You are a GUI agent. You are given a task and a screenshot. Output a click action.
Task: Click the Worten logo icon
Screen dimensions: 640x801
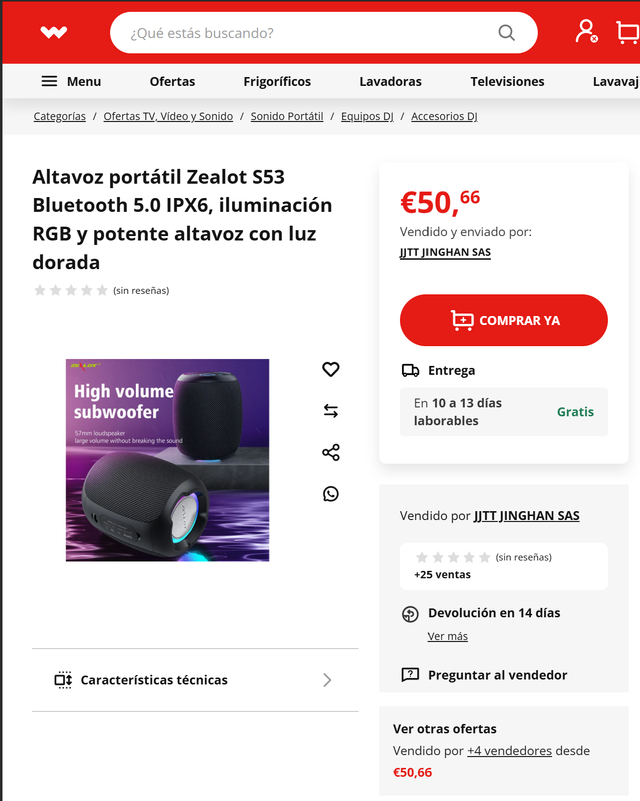pos(54,33)
